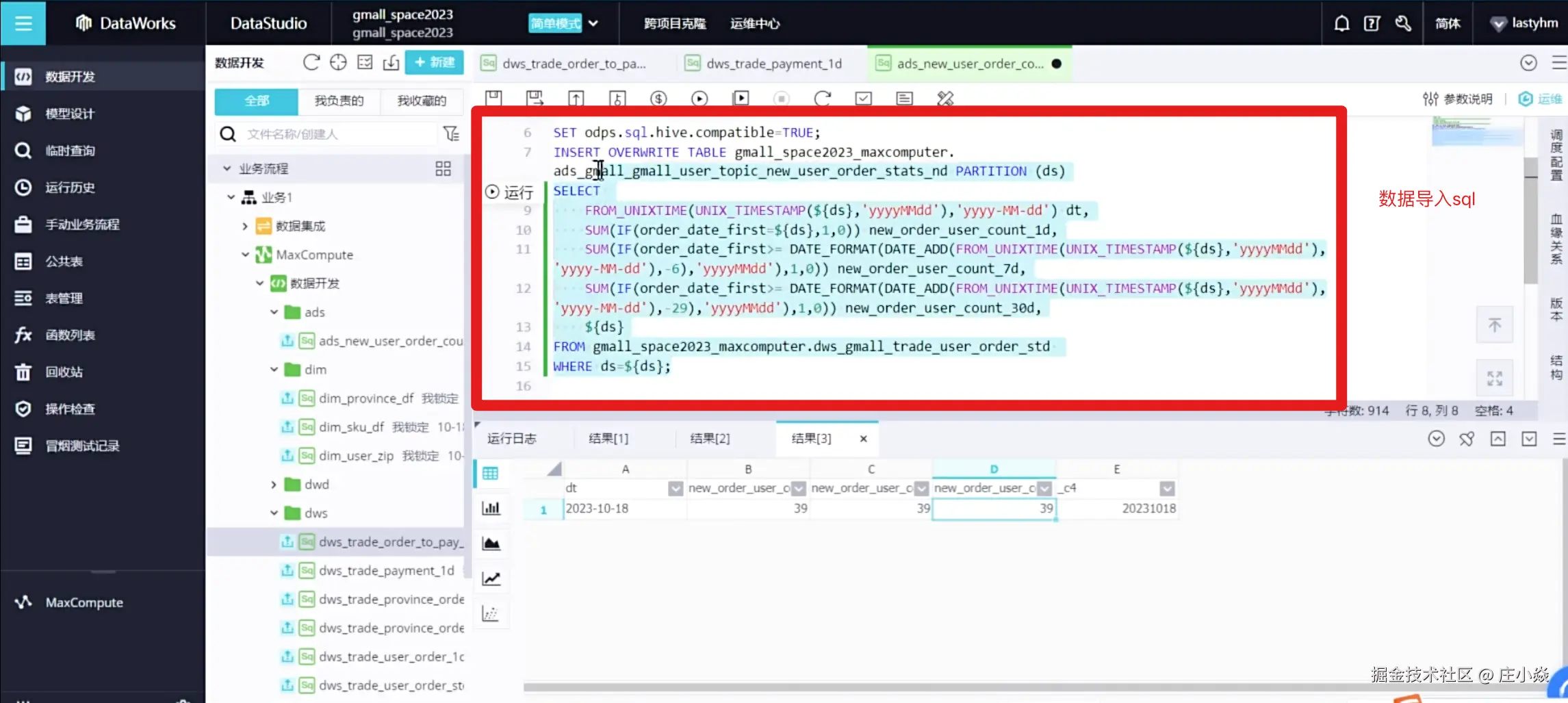Click the format code icon
The width and height of the screenshot is (1568, 703).
(904, 98)
